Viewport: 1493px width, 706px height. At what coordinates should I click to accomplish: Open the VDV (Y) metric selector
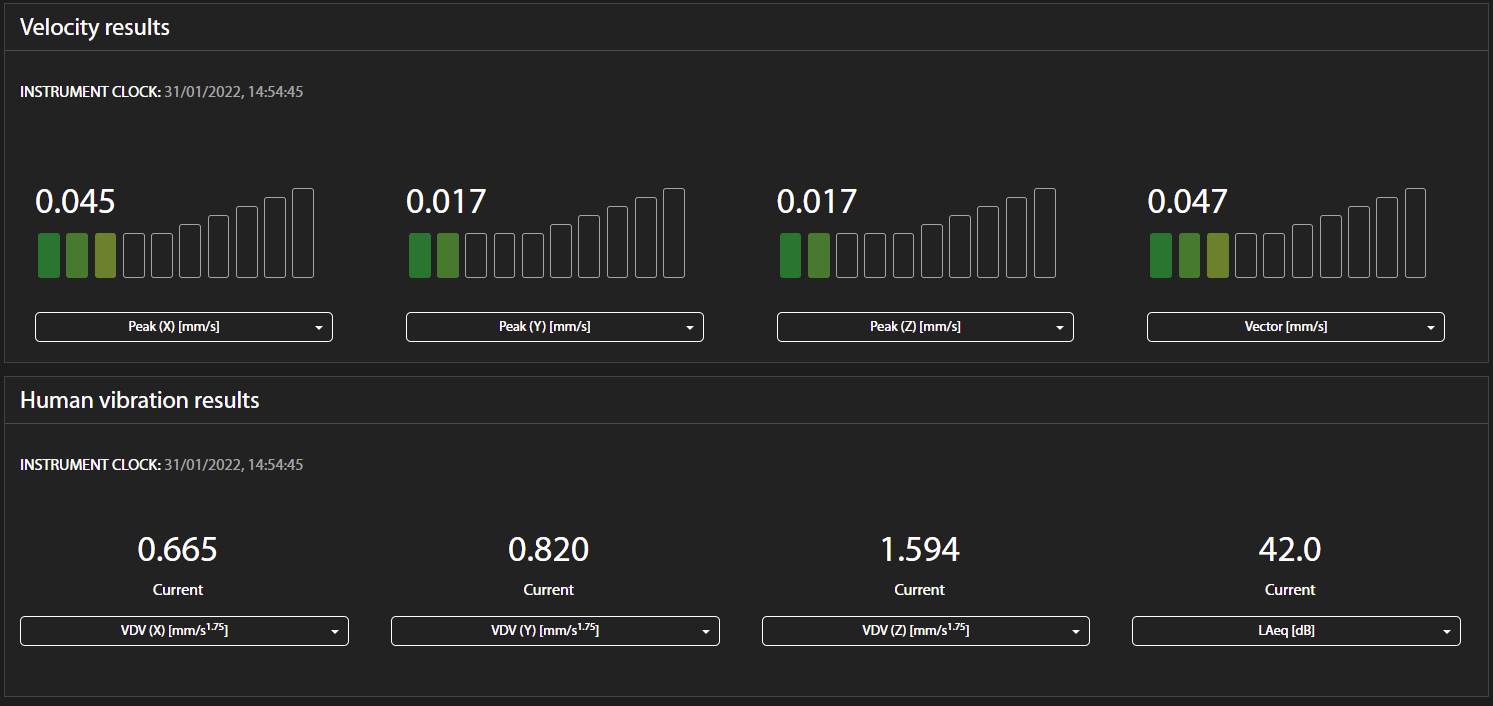tap(555, 631)
